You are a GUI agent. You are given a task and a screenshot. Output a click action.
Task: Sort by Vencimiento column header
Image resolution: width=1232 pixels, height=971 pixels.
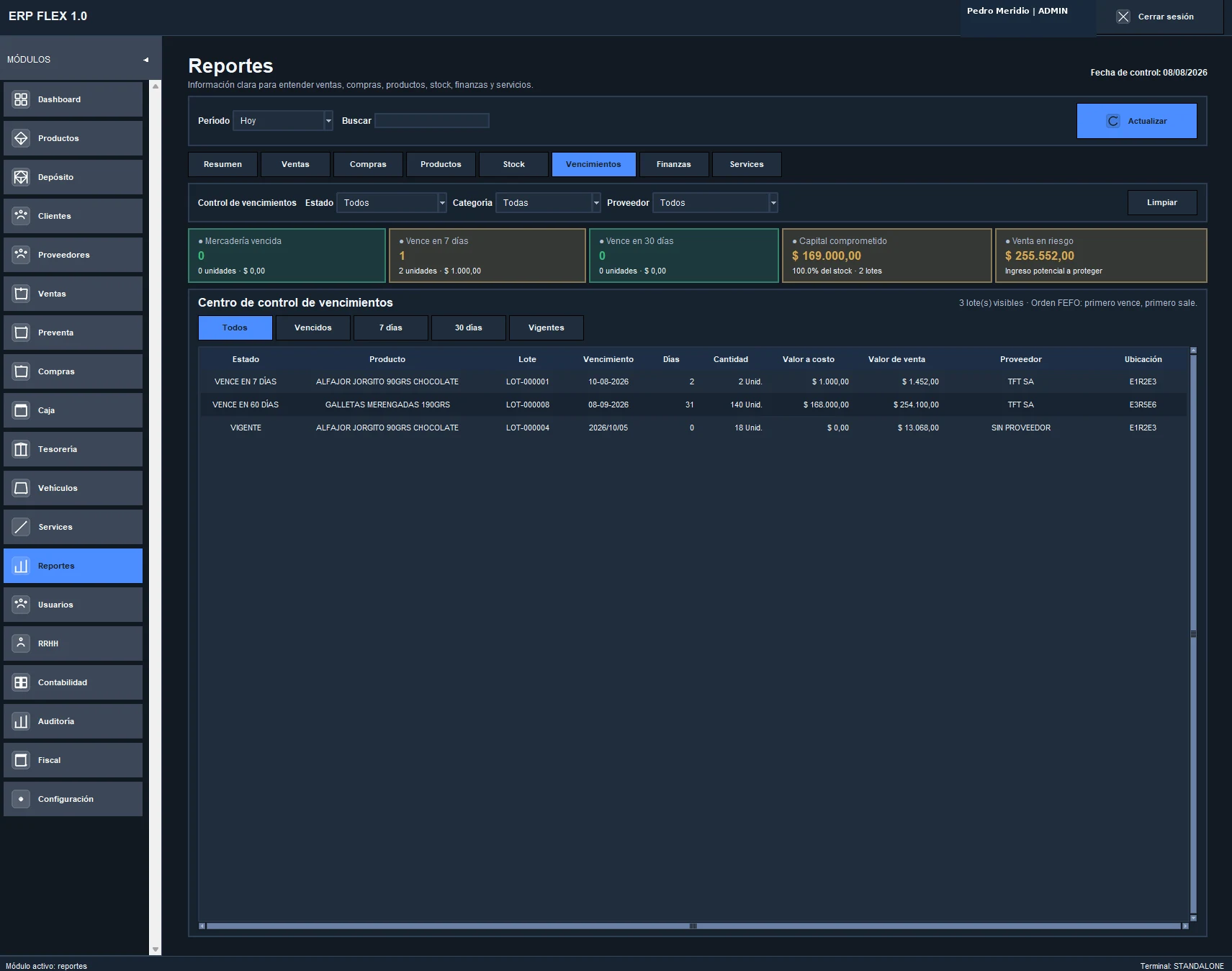(608, 359)
